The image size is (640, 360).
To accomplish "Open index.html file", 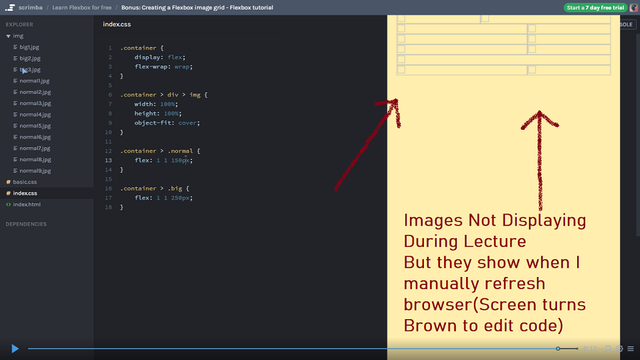I will coord(27,204).
